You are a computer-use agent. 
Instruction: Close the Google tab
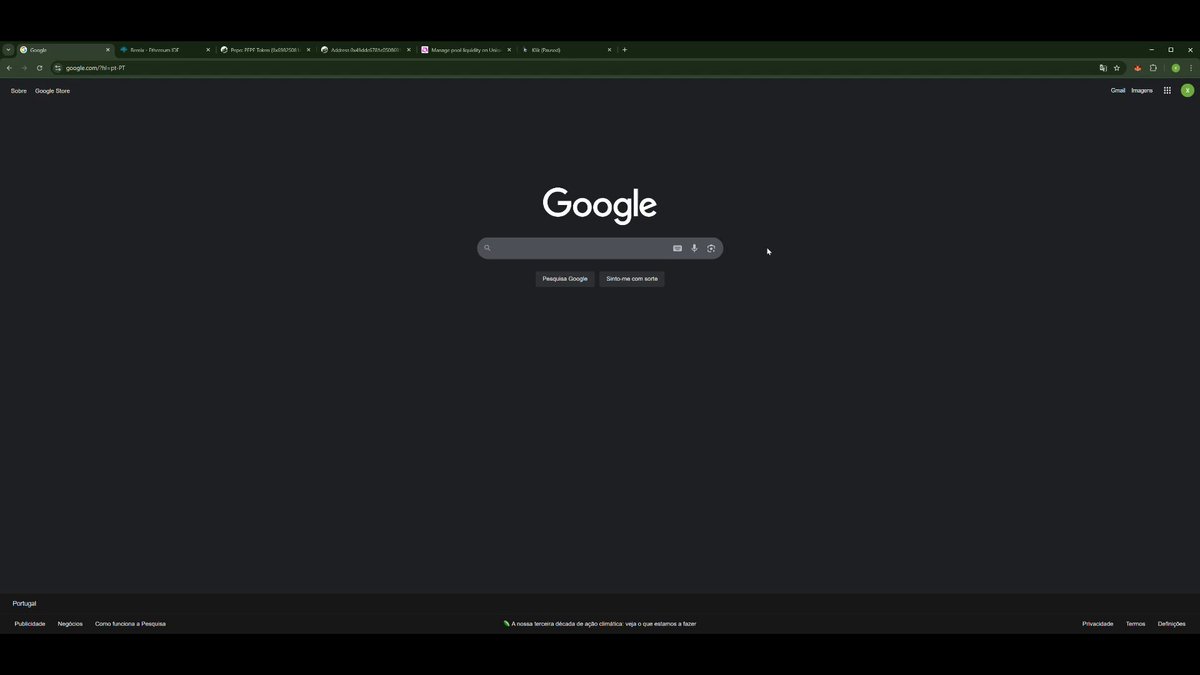click(x=108, y=49)
